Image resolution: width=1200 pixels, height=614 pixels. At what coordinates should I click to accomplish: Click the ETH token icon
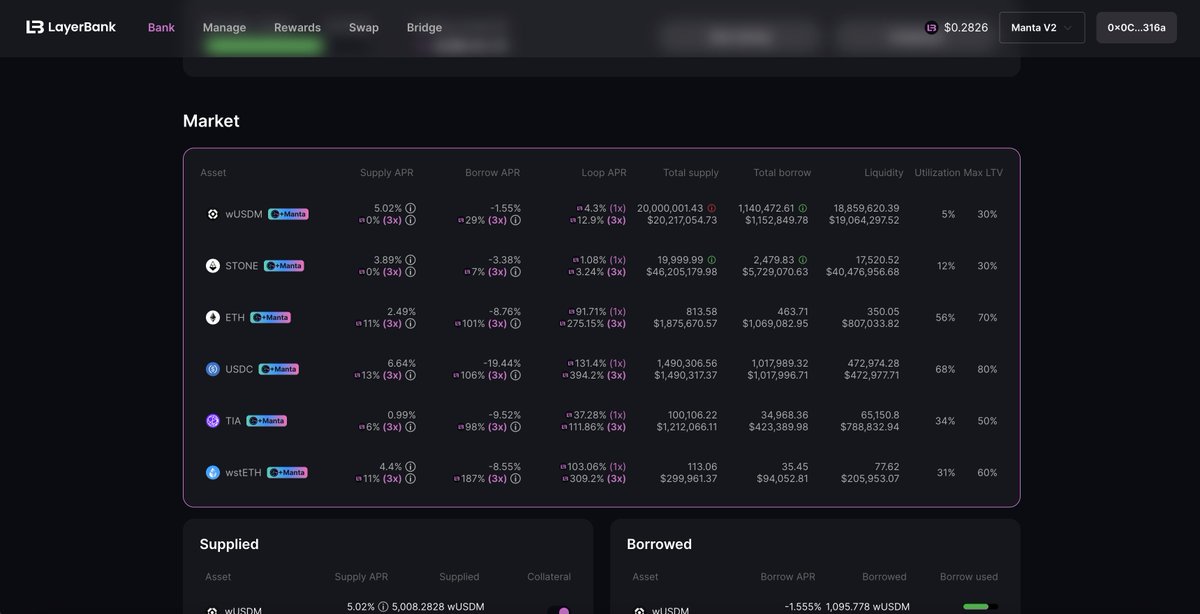pos(212,318)
